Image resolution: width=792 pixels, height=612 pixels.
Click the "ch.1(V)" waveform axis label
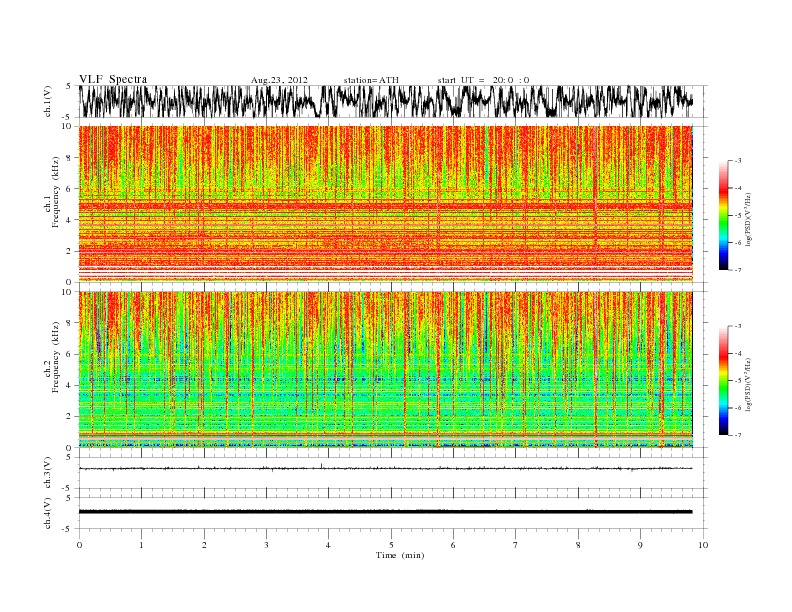48,101
